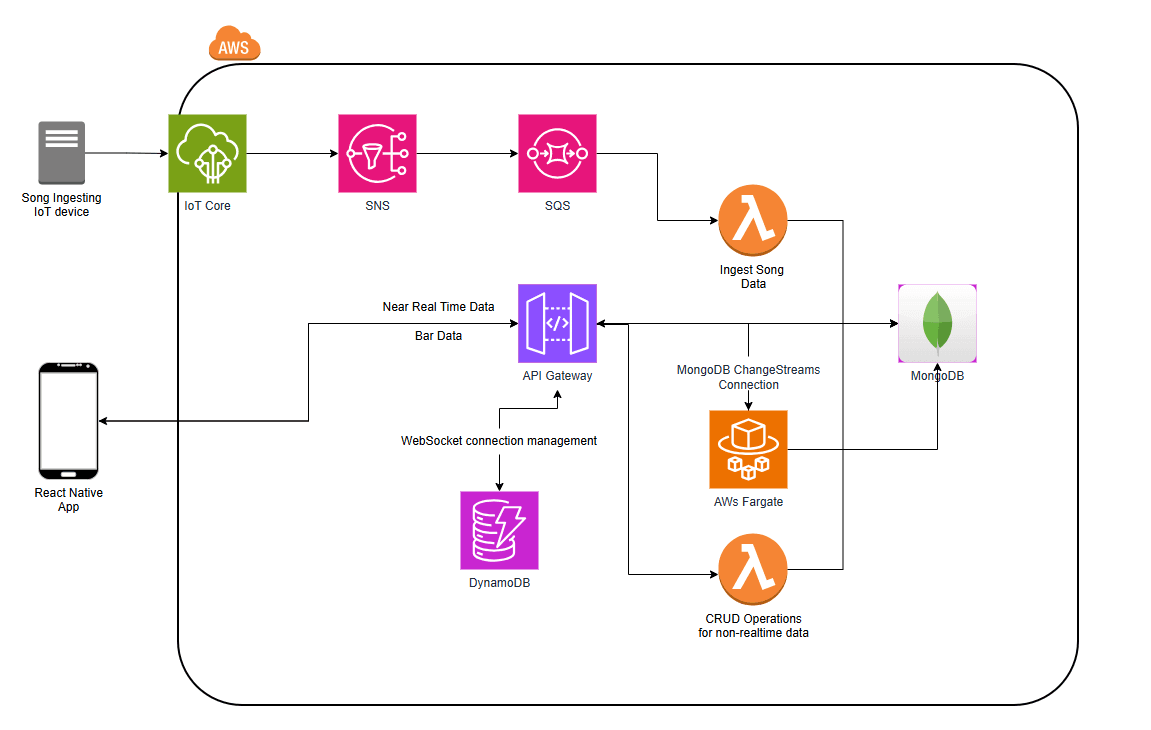Click the React Native App phone icon
Screen dimensions: 1151x730
click(68, 420)
